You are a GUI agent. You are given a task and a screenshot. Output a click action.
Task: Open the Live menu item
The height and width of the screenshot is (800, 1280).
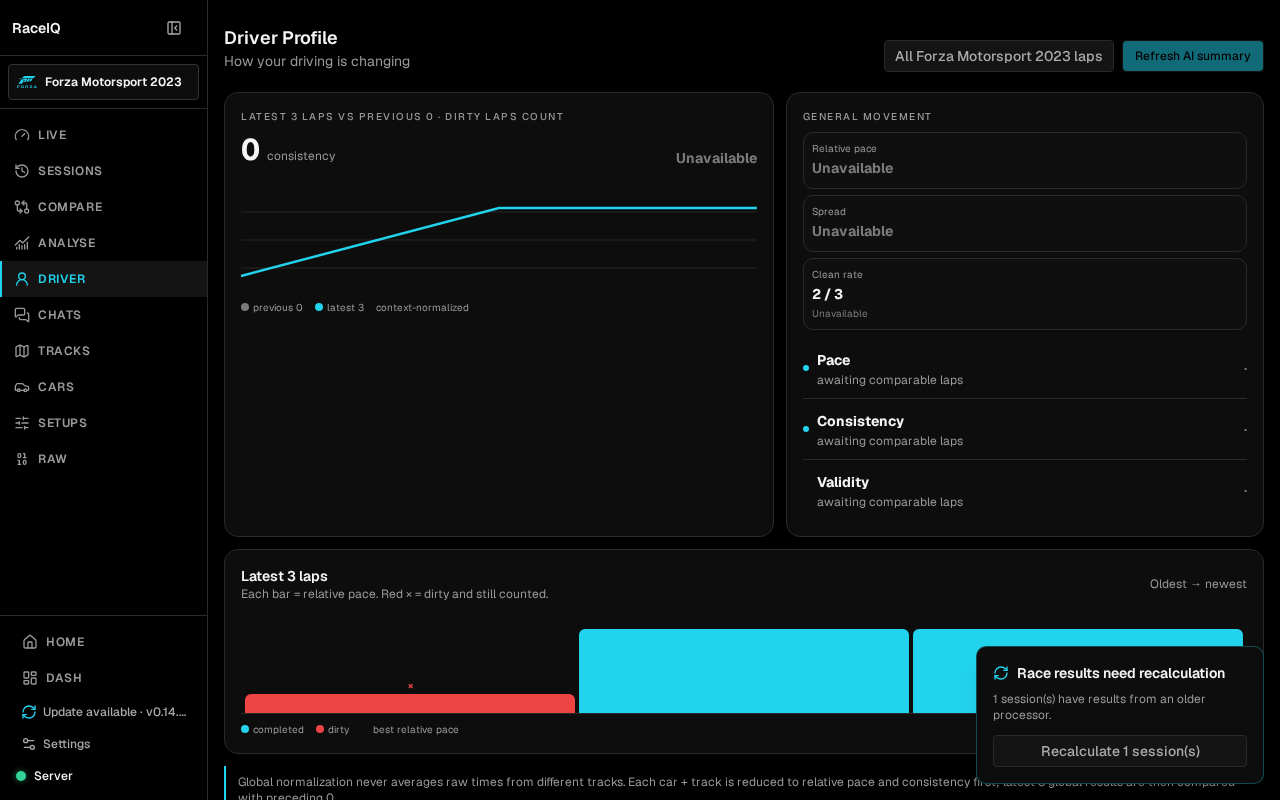104,135
